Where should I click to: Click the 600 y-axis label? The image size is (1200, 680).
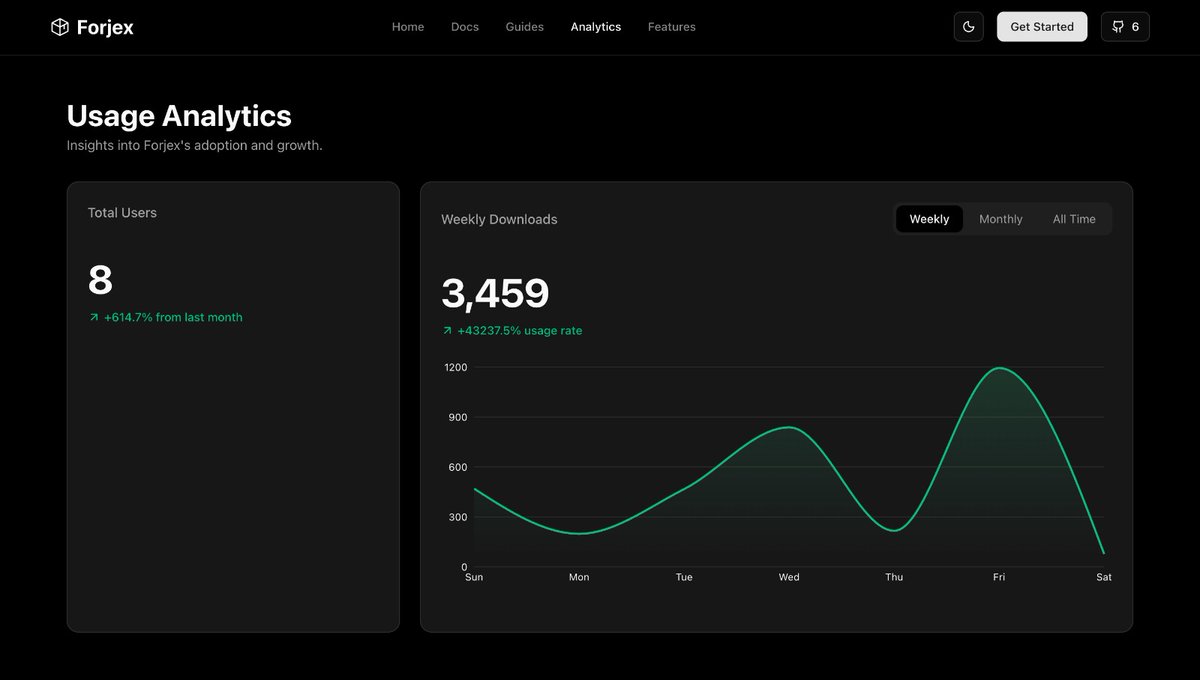[x=458, y=467]
